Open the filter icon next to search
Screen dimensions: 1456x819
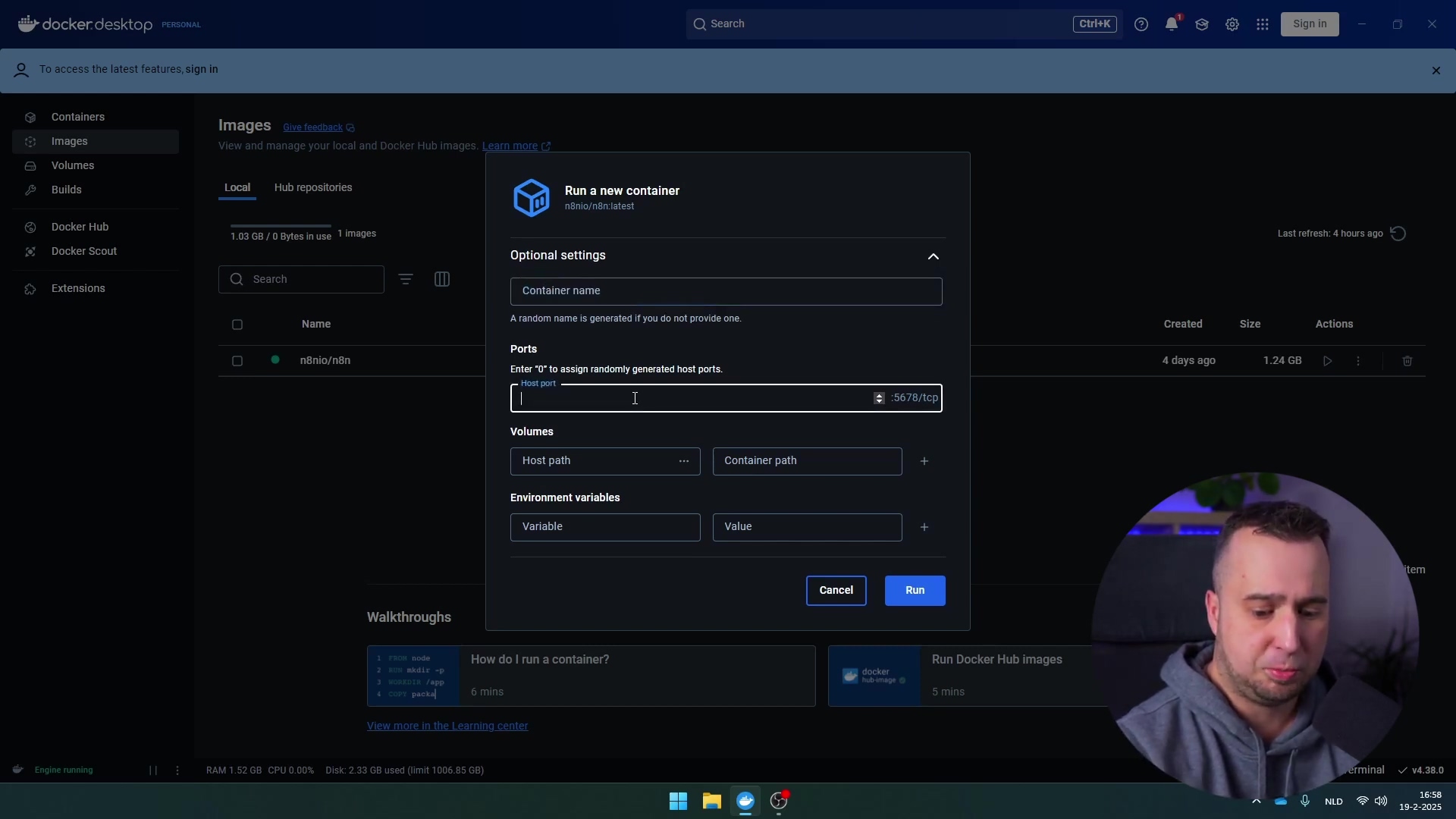(406, 280)
